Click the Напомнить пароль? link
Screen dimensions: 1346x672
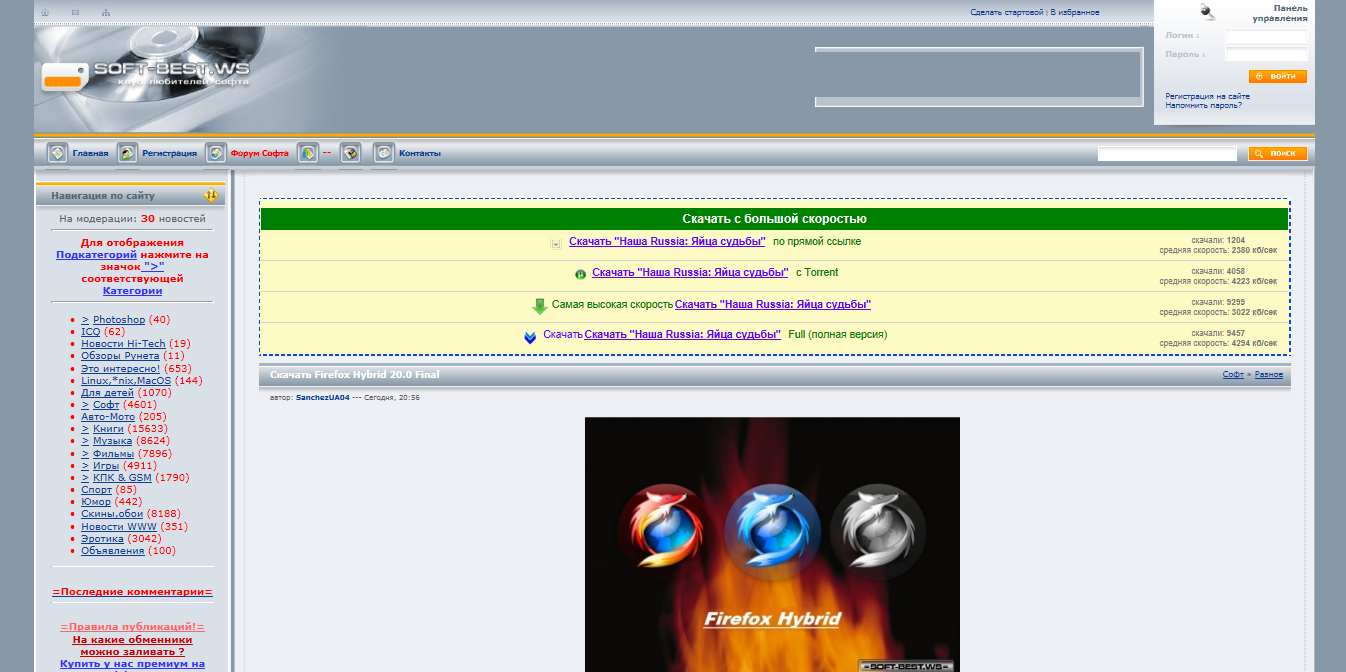[x=1203, y=105]
